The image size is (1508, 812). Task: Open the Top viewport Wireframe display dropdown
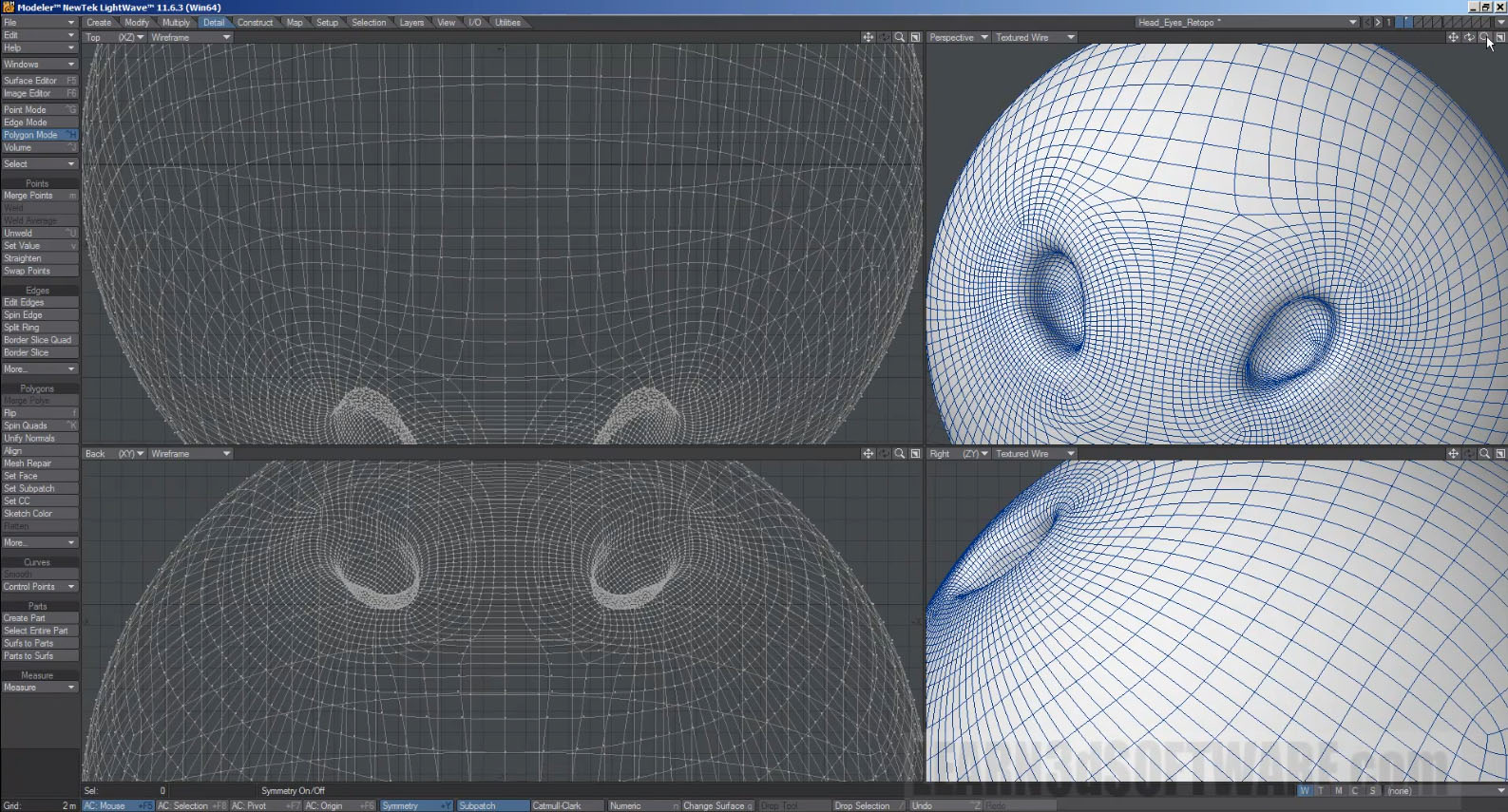pyautogui.click(x=190, y=38)
